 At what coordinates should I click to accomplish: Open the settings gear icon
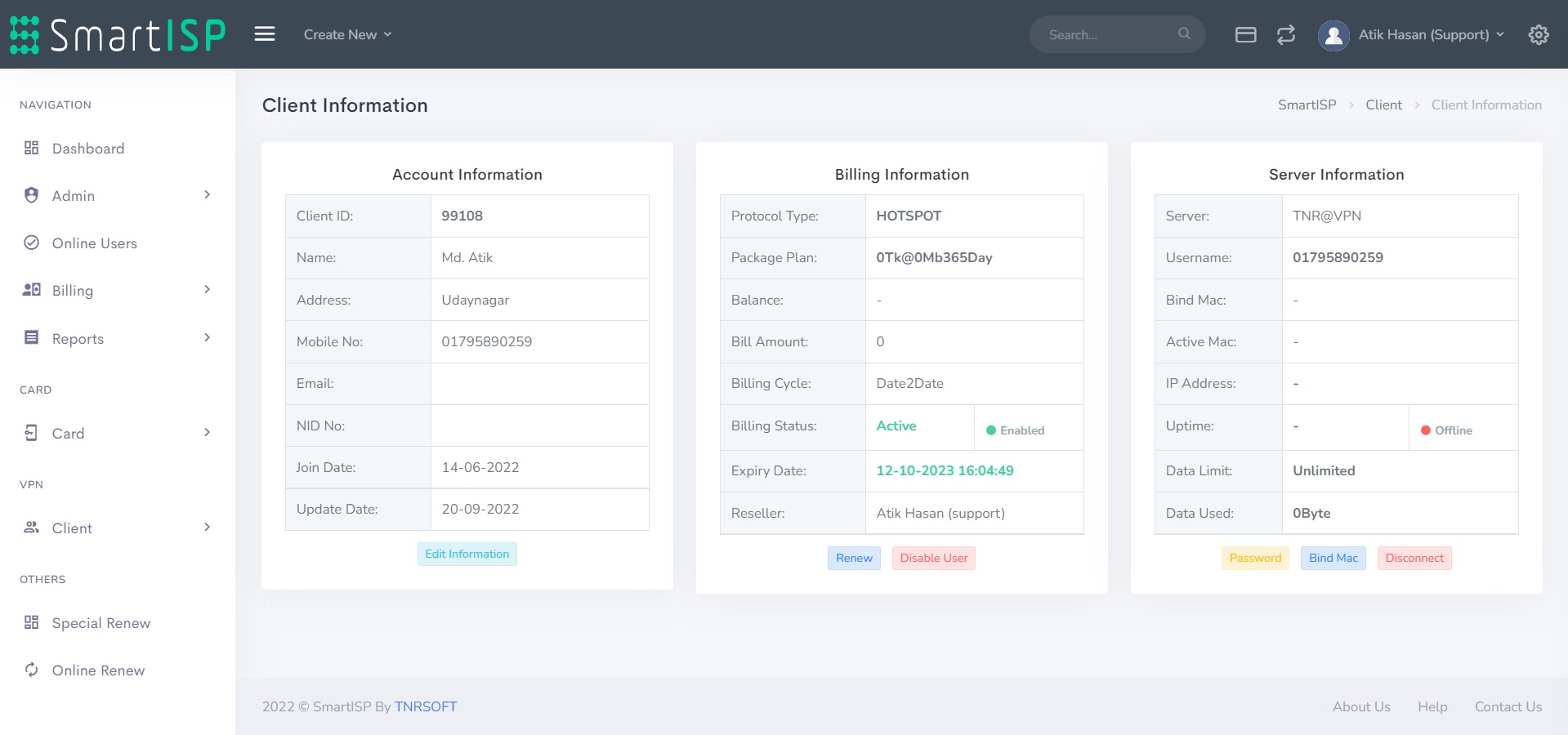1538,34
